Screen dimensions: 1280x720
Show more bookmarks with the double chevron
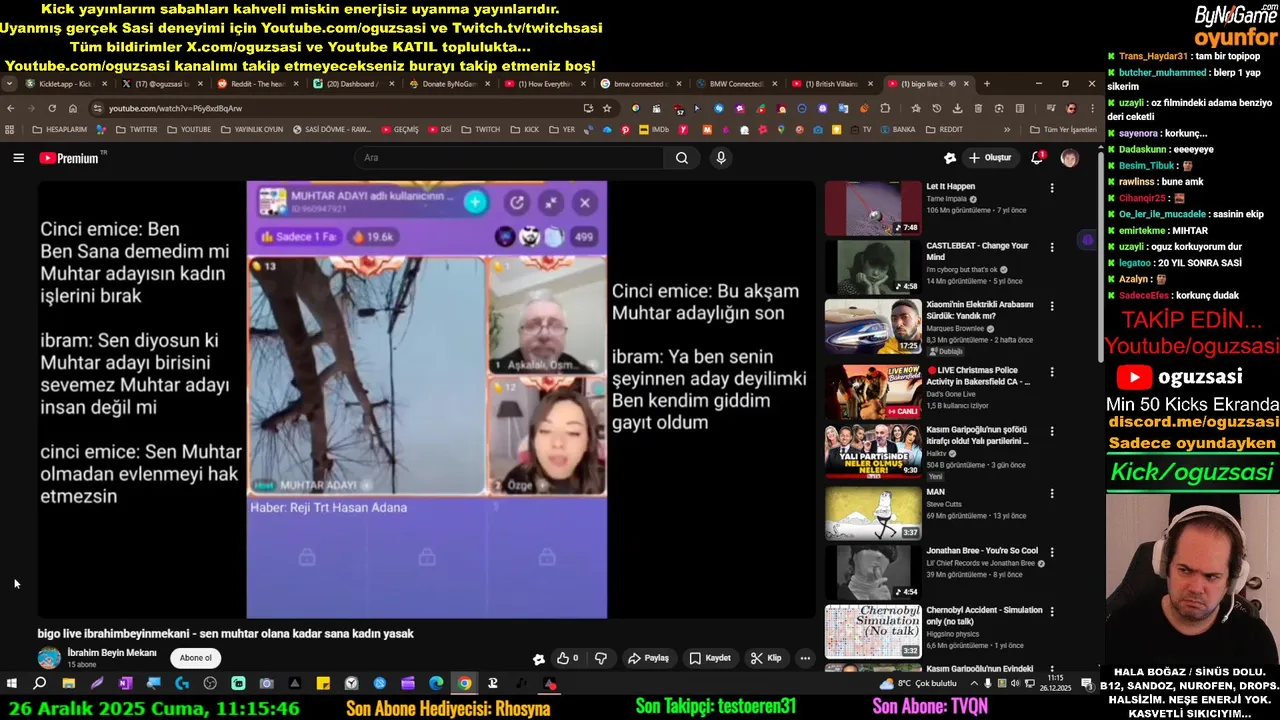coord(1007,129)
